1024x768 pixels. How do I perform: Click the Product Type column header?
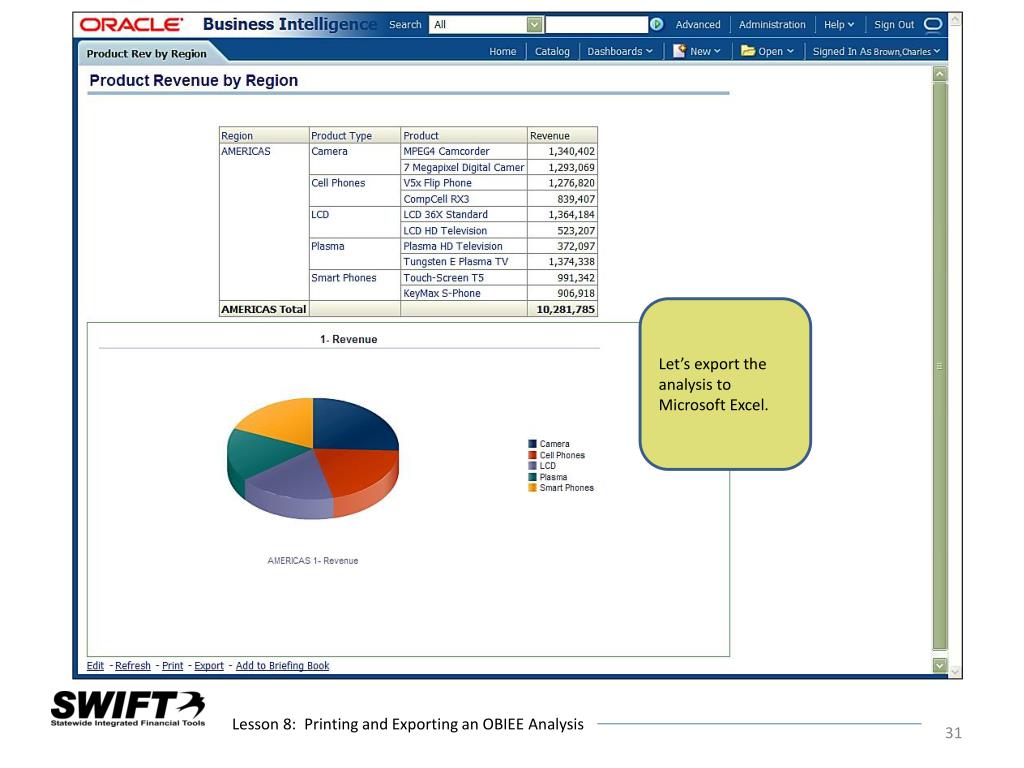(355, 135)
